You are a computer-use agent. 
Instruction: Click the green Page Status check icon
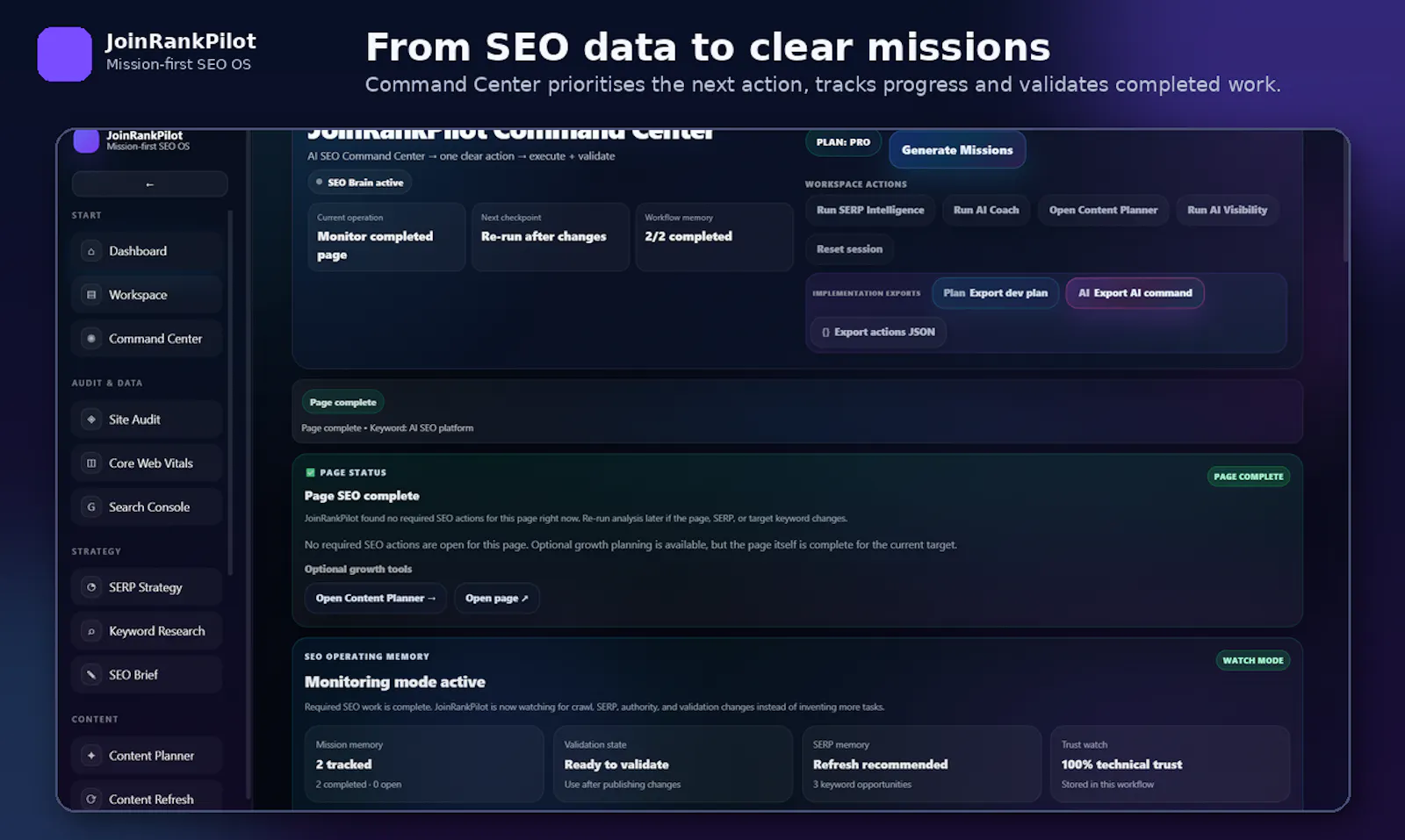(310, 472)
